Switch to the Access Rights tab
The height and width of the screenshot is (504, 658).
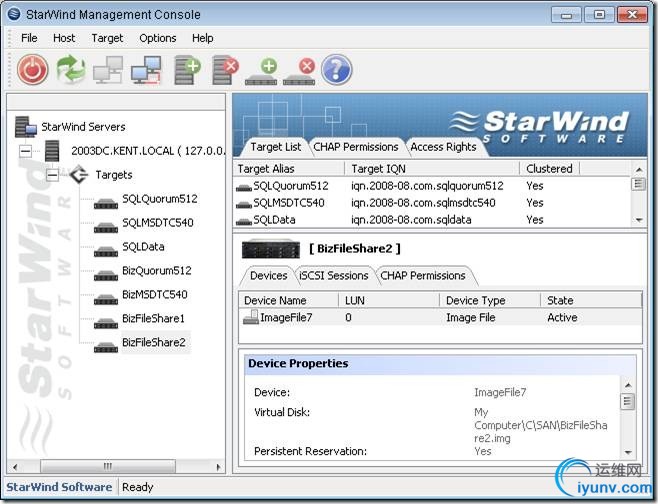click(443, 147)
